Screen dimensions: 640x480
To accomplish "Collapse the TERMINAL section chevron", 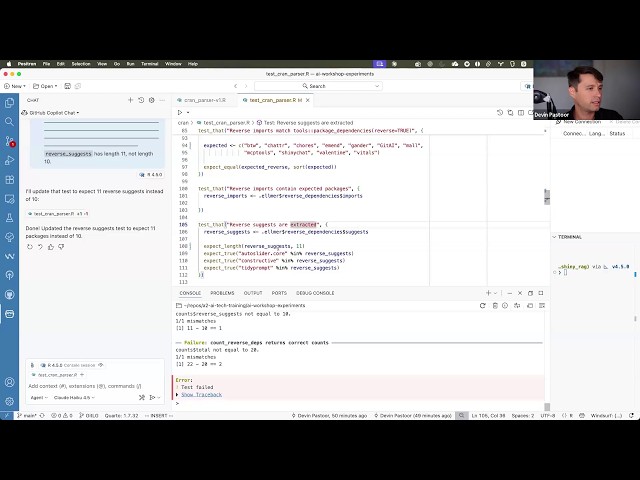I will pyautogui.click(x=554, y=237).
